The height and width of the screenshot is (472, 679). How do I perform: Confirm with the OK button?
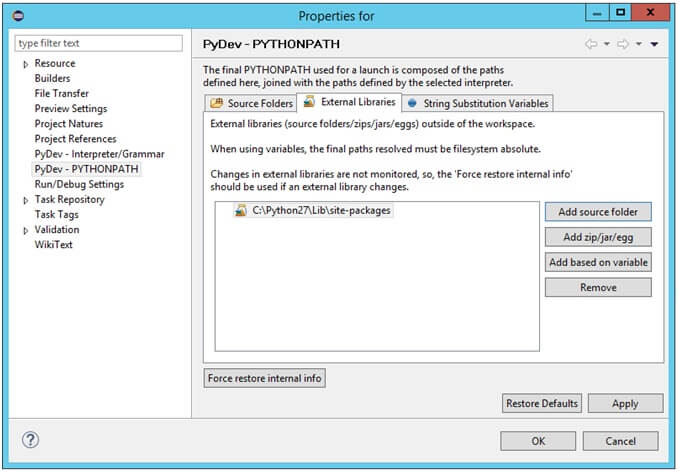[538, 441]
